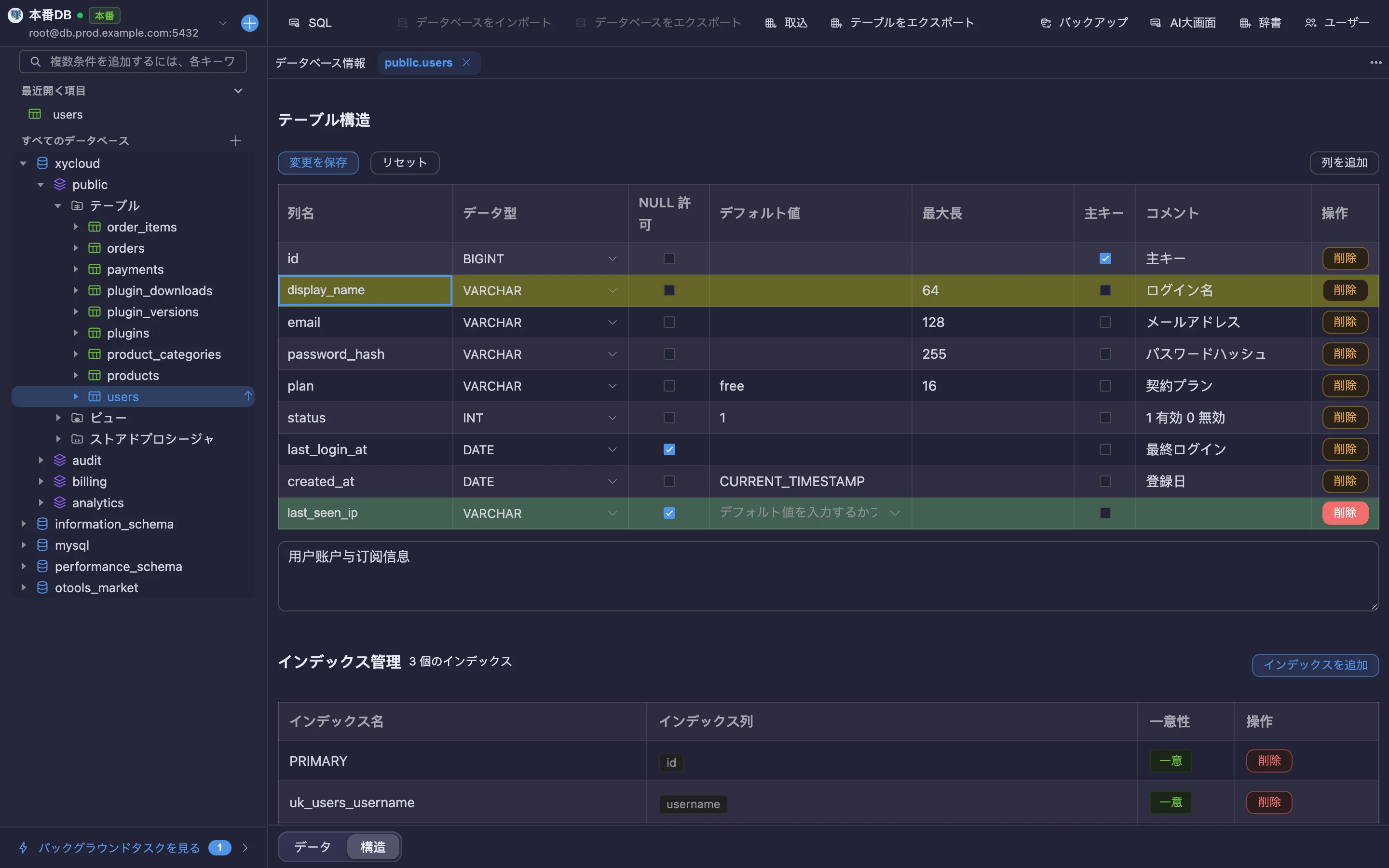The image size is (1389, 868).
Task: Click the blue add-connection plus icon
Action: pos(250,23)
